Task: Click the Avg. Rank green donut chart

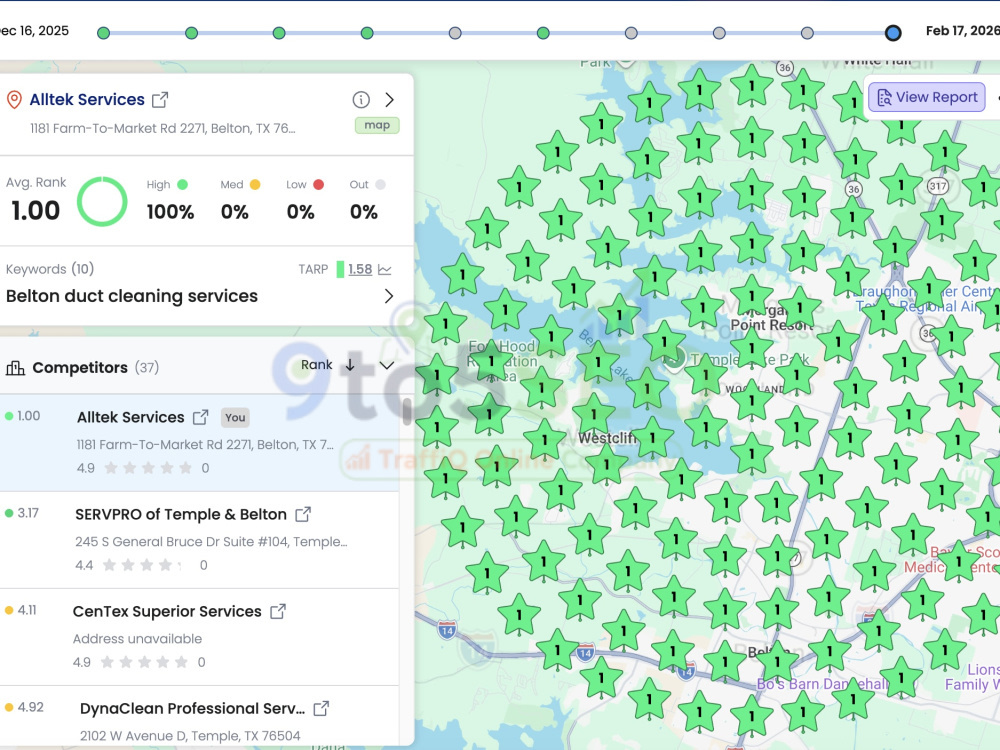Action: [102, 202]
